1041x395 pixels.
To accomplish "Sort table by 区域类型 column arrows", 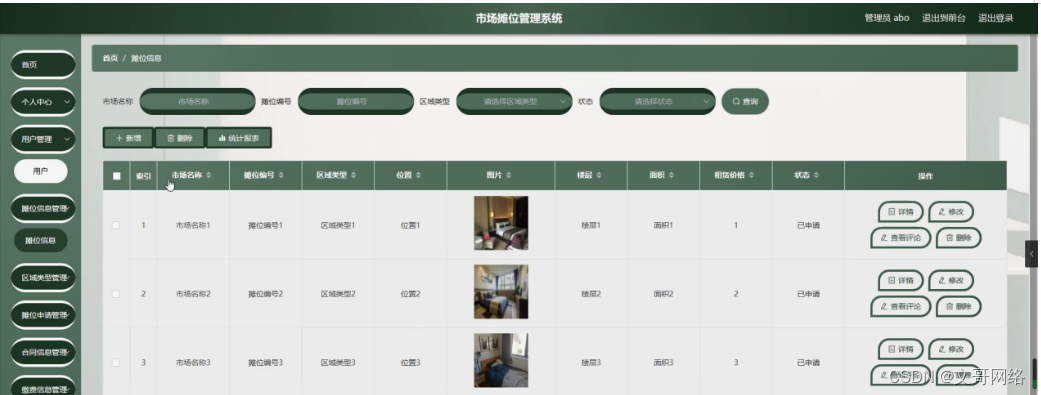I will (353, 175).
